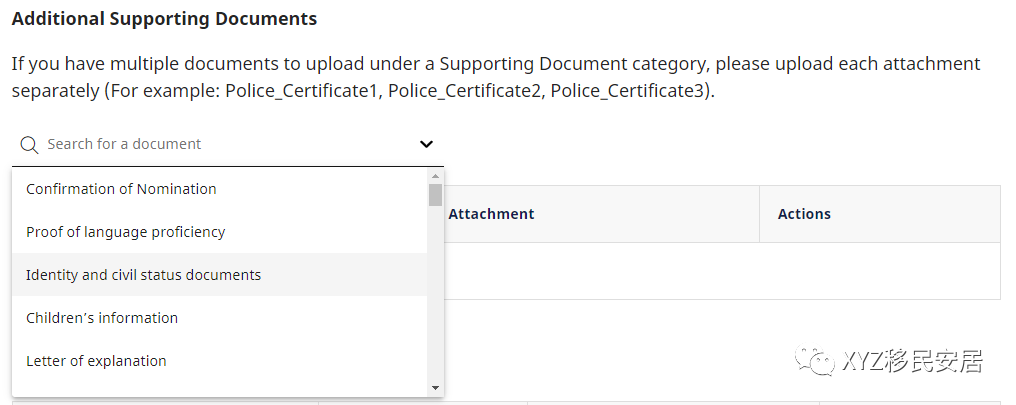Click the dropdown list scrollbar thumb
This screenshot has height=405, width=1016.
[x=435, y=194]
